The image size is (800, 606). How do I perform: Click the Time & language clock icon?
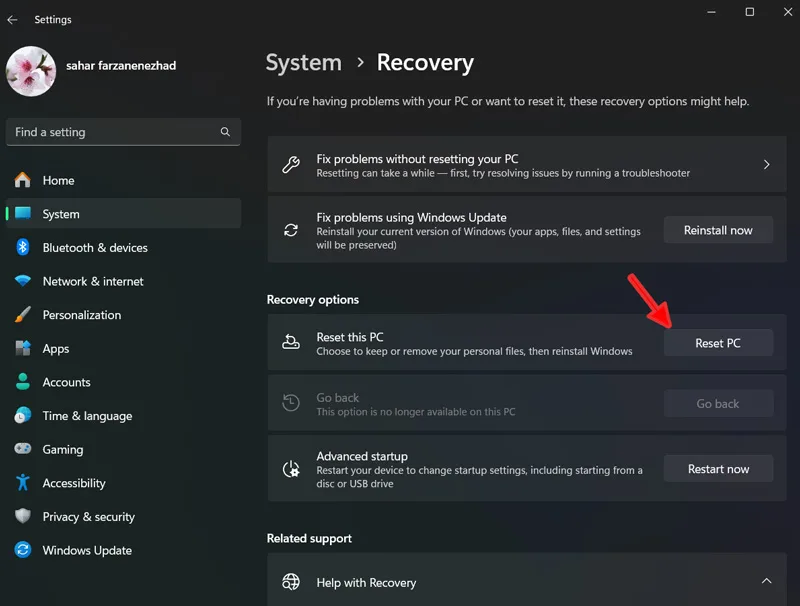click(22, 415)
